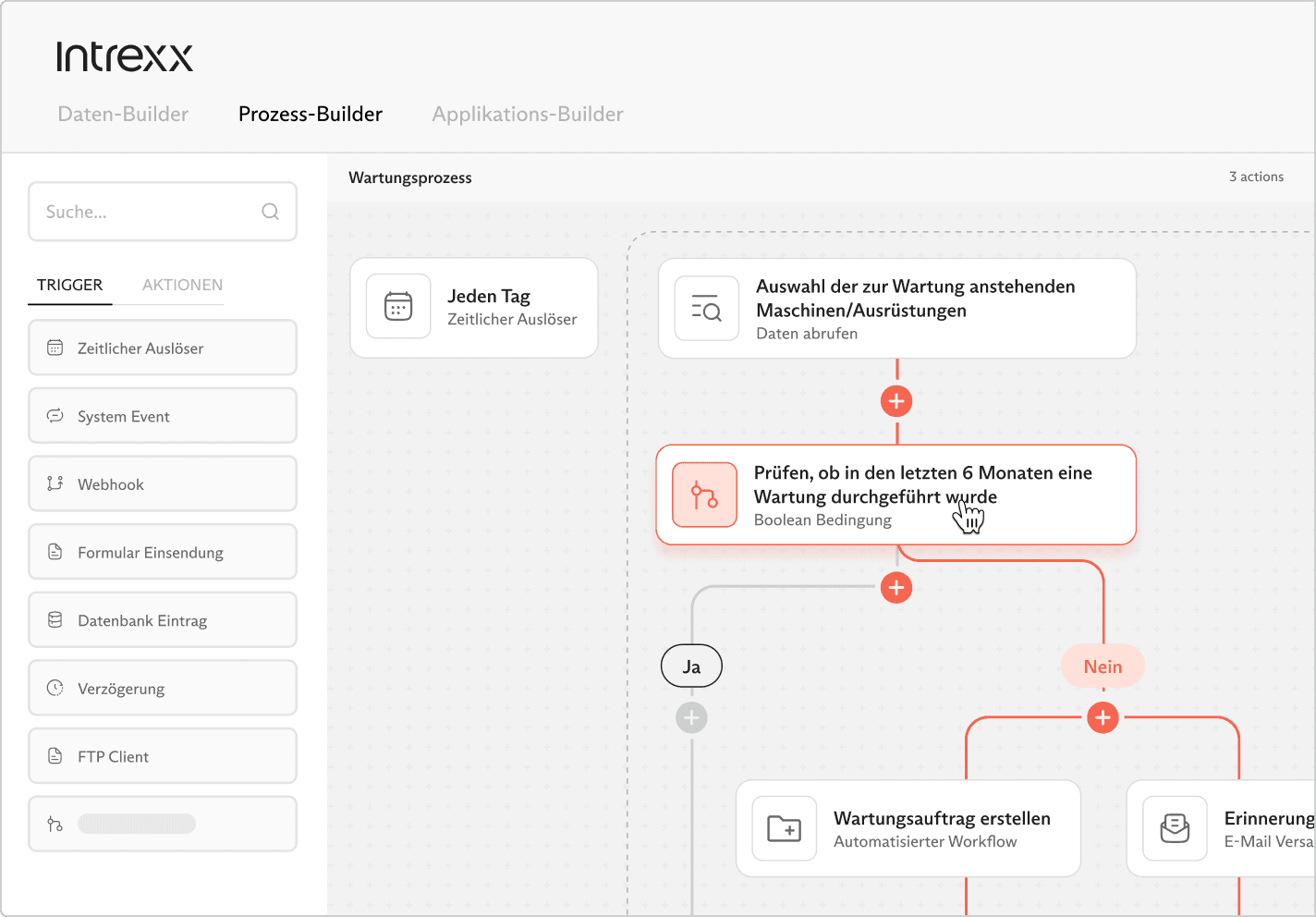Click the folder-plus icon on Wartungsauftrag node
1316x917 pixels.
(785, 828)
